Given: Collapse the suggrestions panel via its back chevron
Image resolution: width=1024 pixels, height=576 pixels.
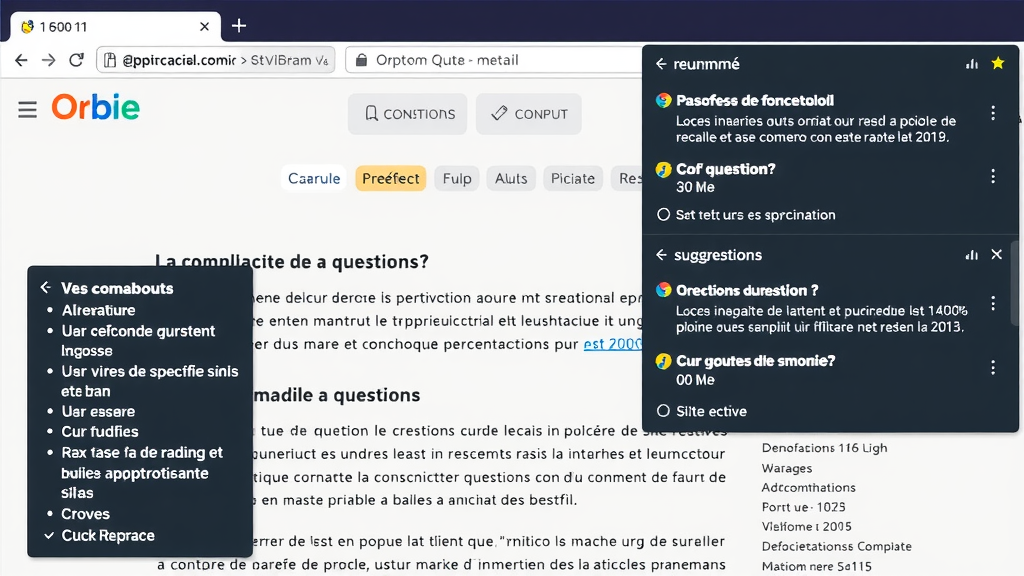Looking at the screenshot, I should 660,255.
